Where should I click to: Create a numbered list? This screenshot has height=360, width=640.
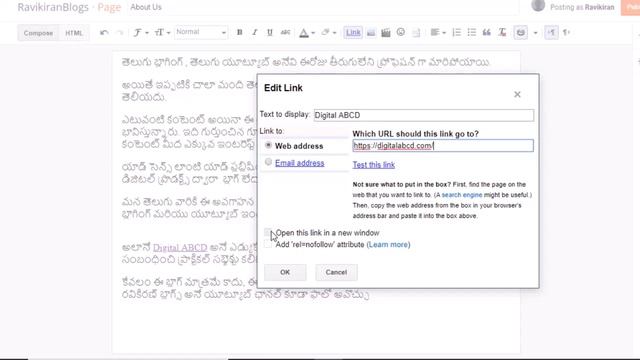coord(457,33)
